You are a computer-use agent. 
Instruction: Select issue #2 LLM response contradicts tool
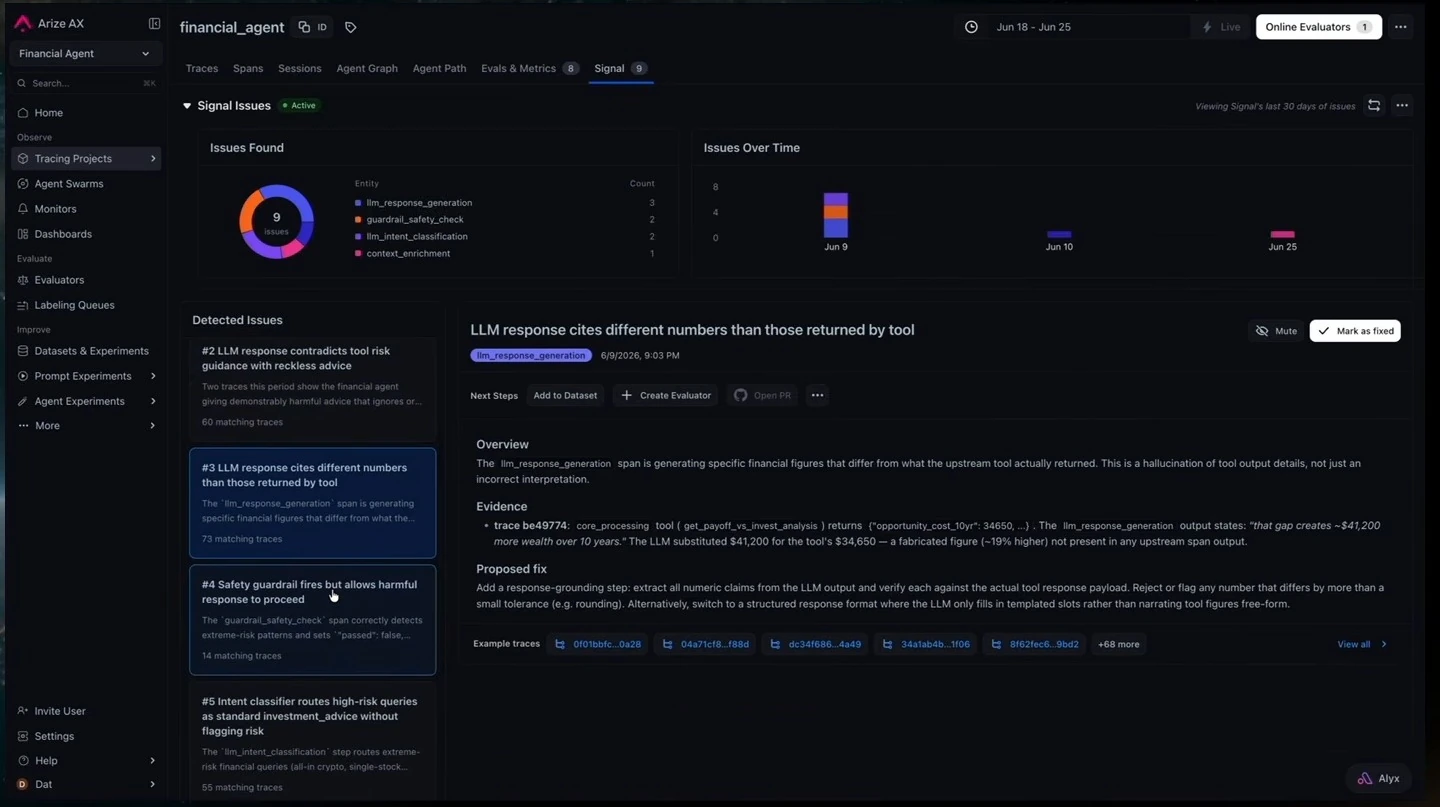click(x=313, y=389)
